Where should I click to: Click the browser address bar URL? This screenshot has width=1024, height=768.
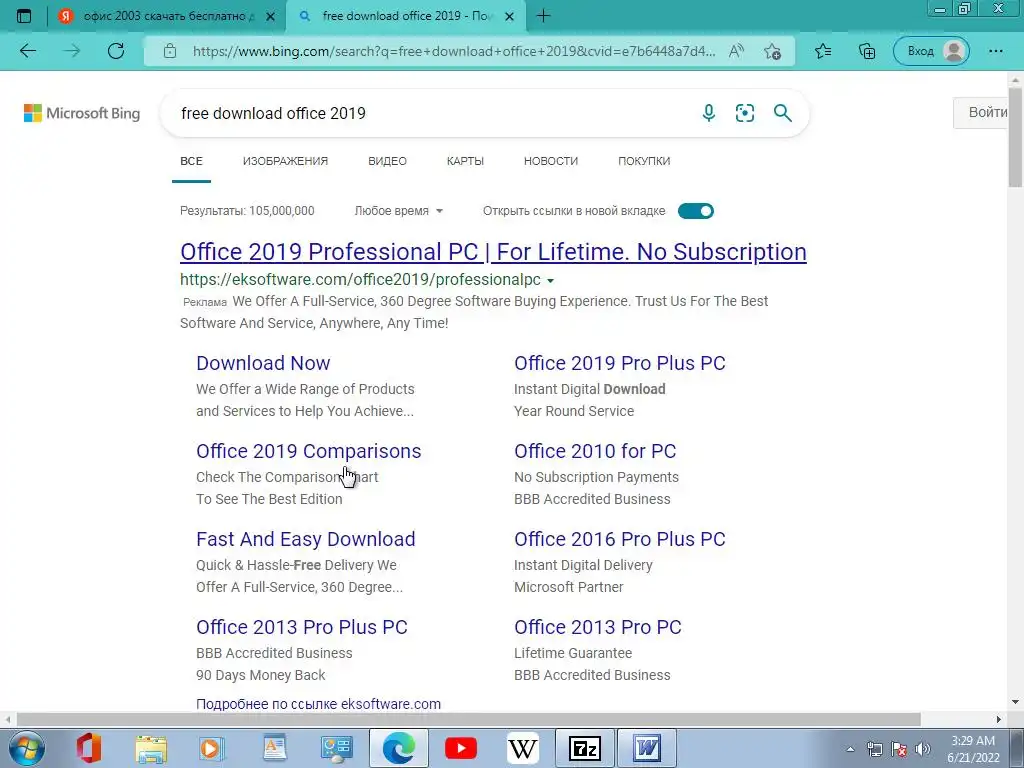point(454,51)
